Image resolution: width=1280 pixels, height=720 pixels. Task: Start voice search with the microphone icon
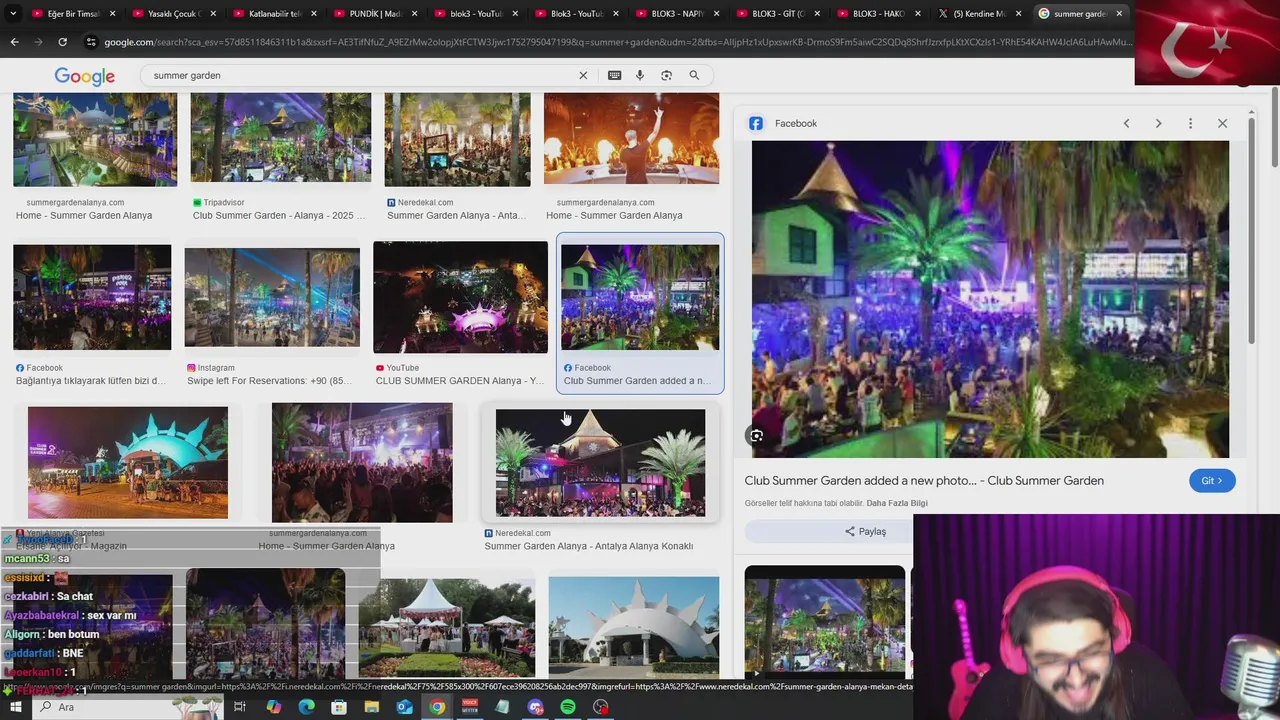click(x=640, y=75)
